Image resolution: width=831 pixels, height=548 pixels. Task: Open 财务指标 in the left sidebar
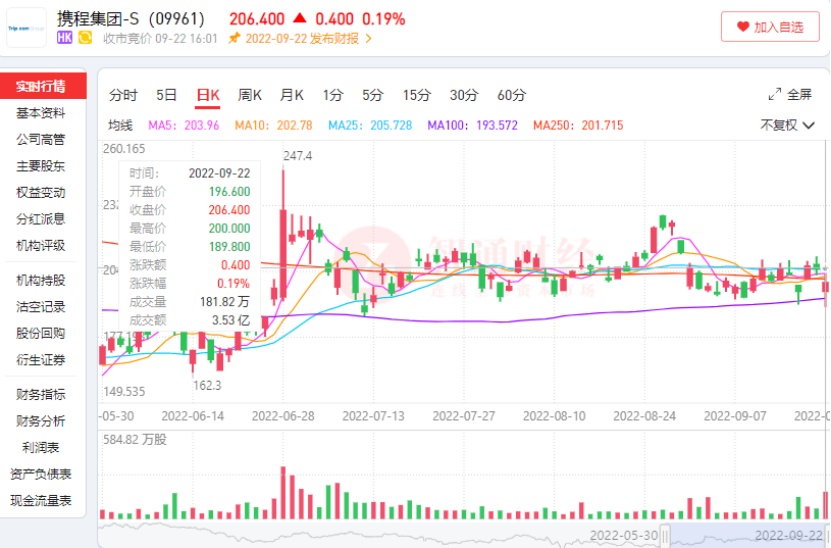pyautogui.click(x=41, y=394)
